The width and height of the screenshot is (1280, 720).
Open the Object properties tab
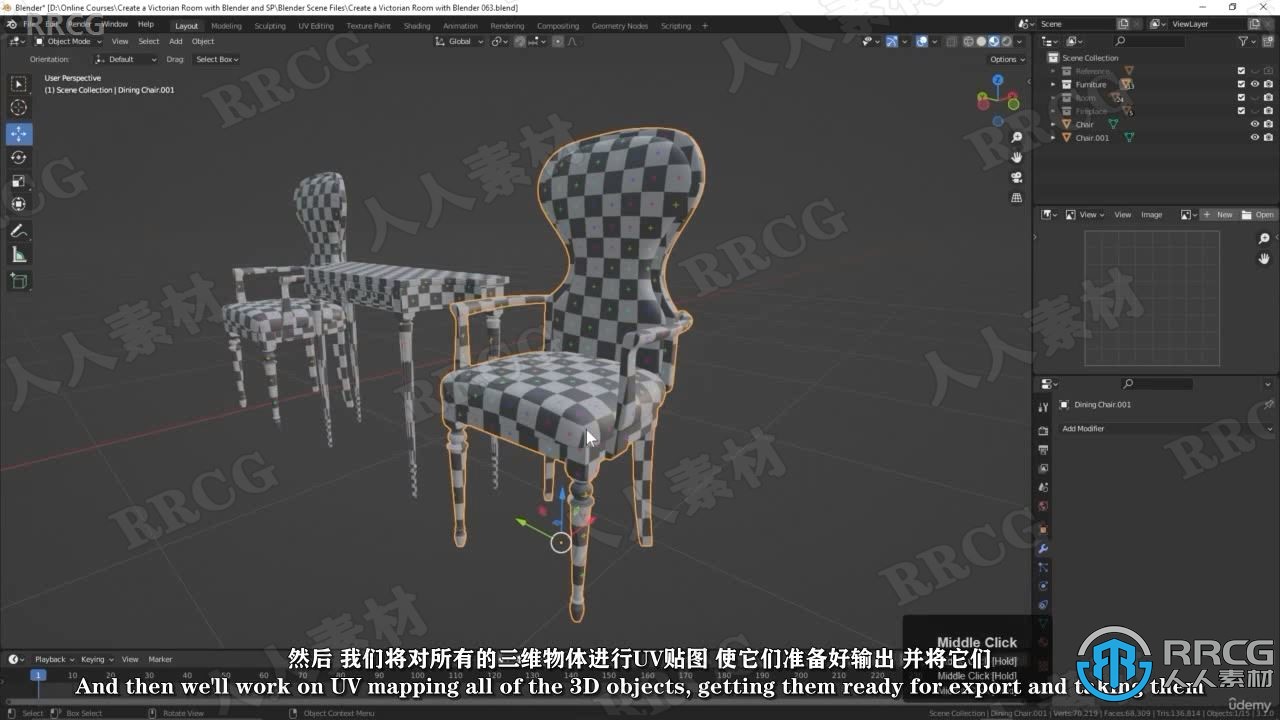pos(1043,529)
